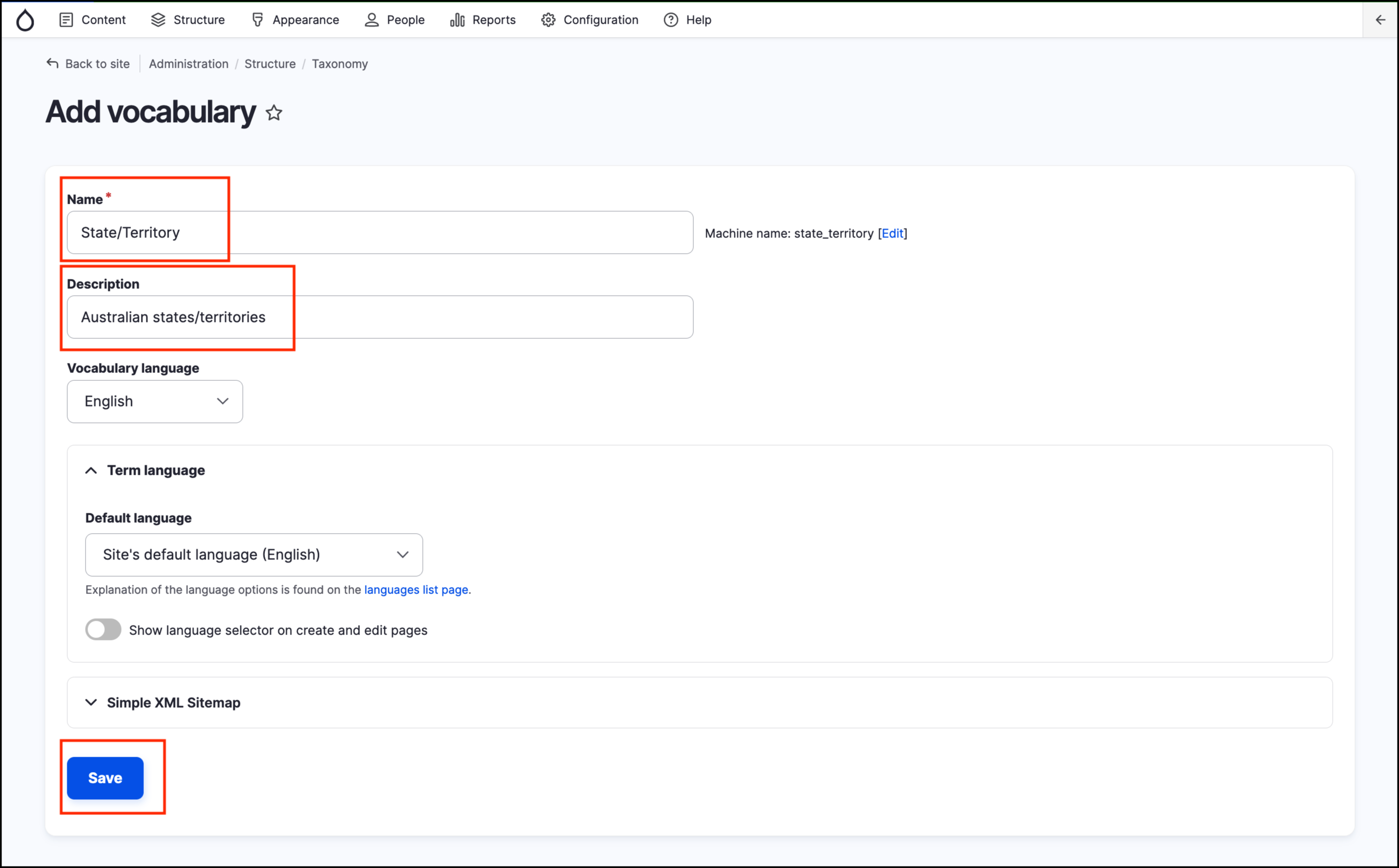
Task: Open the Vocabulary language dropdown
Action: coord(155,401)
